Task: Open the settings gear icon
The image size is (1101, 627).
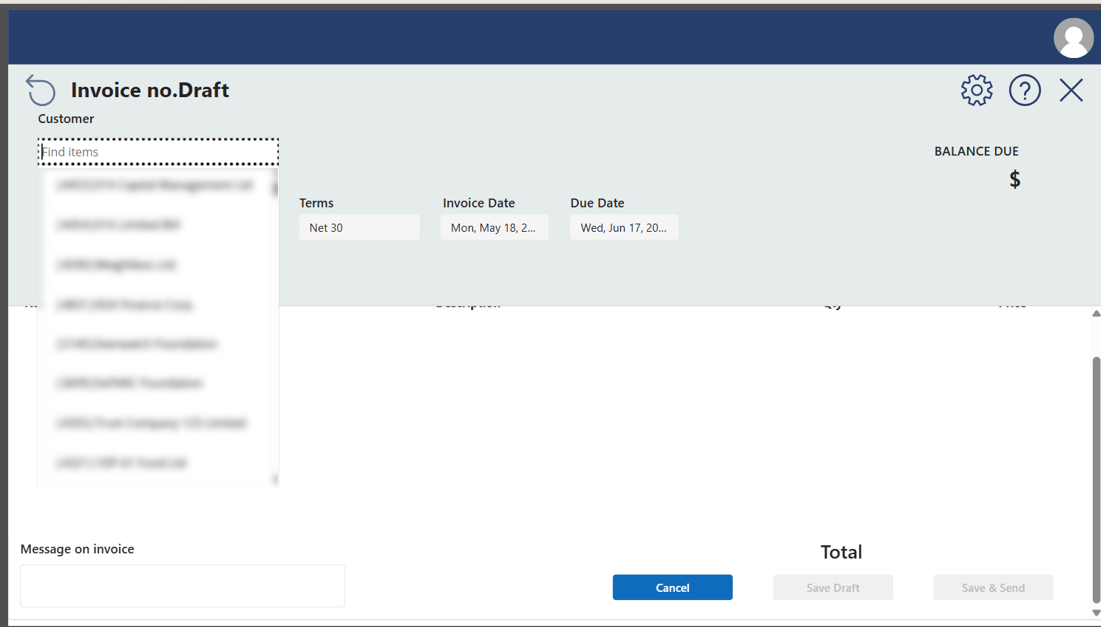Action: [x=976, y=90]
